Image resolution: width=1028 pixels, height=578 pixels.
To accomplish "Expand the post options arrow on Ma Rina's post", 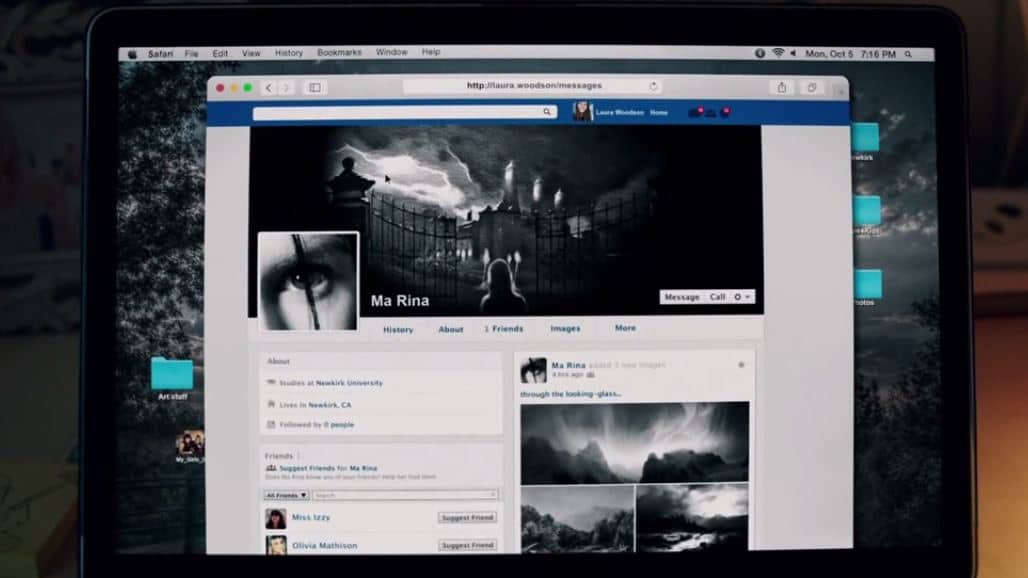I will coord(741,365).
